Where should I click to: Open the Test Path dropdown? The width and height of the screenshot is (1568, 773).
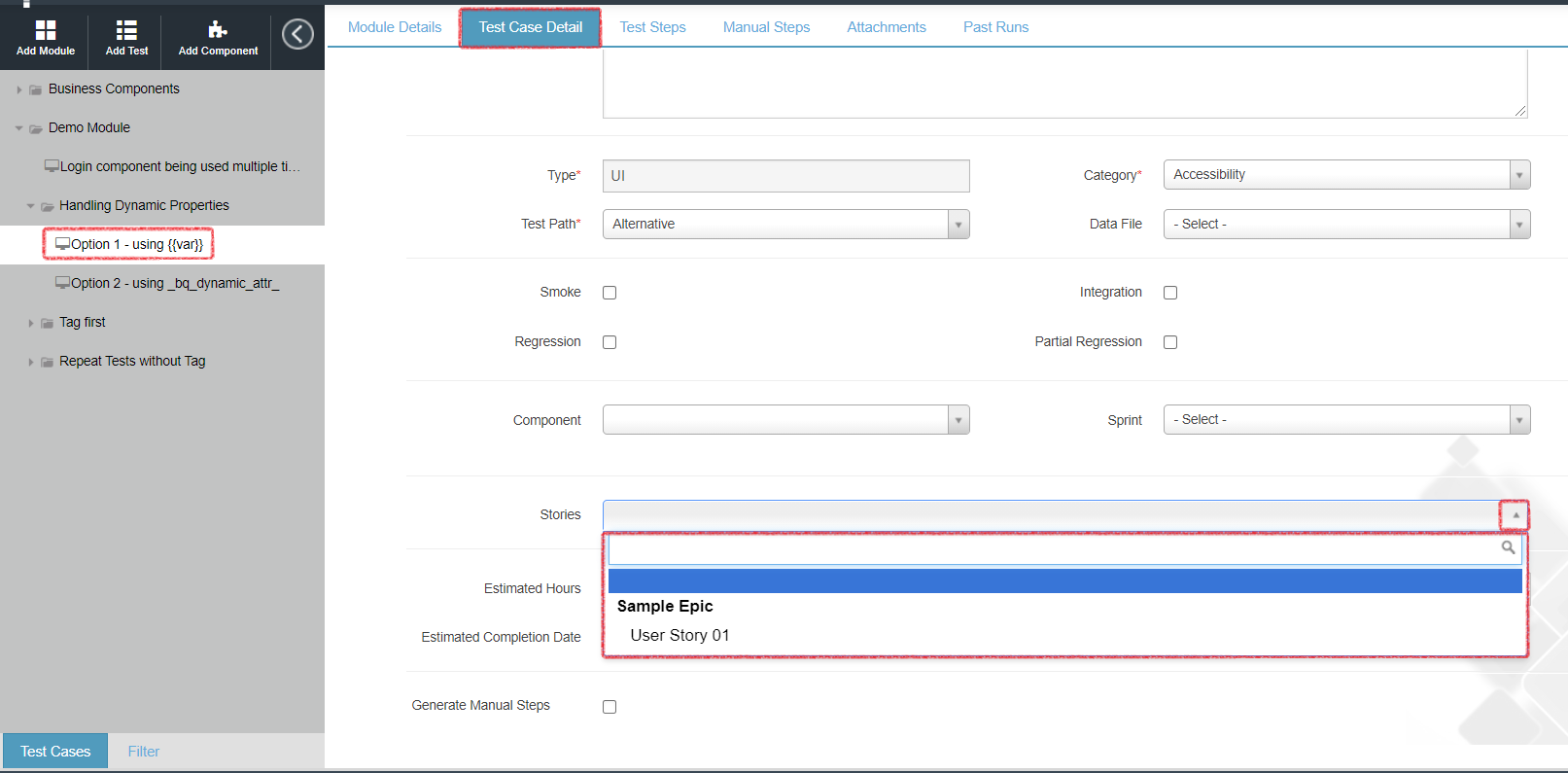(x=785, y=225)
